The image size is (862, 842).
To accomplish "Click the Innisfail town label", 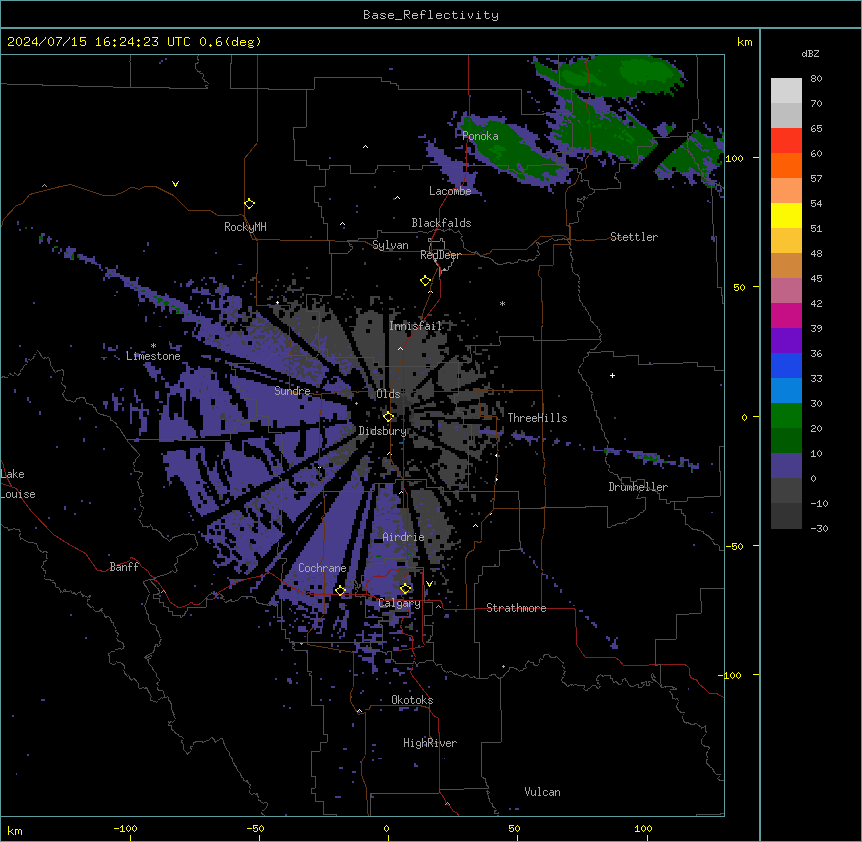I will (416, 326).
